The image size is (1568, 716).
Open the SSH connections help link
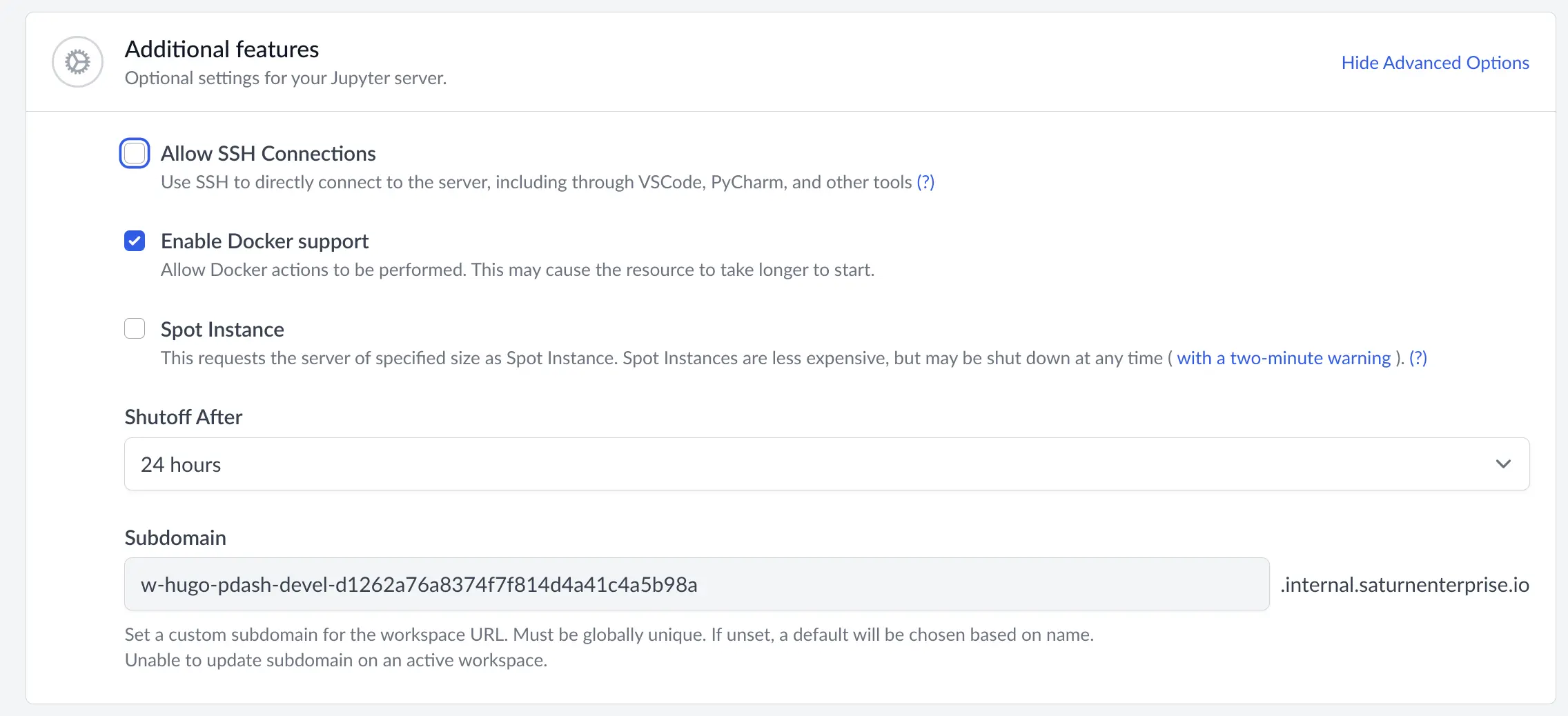(925, 182)
